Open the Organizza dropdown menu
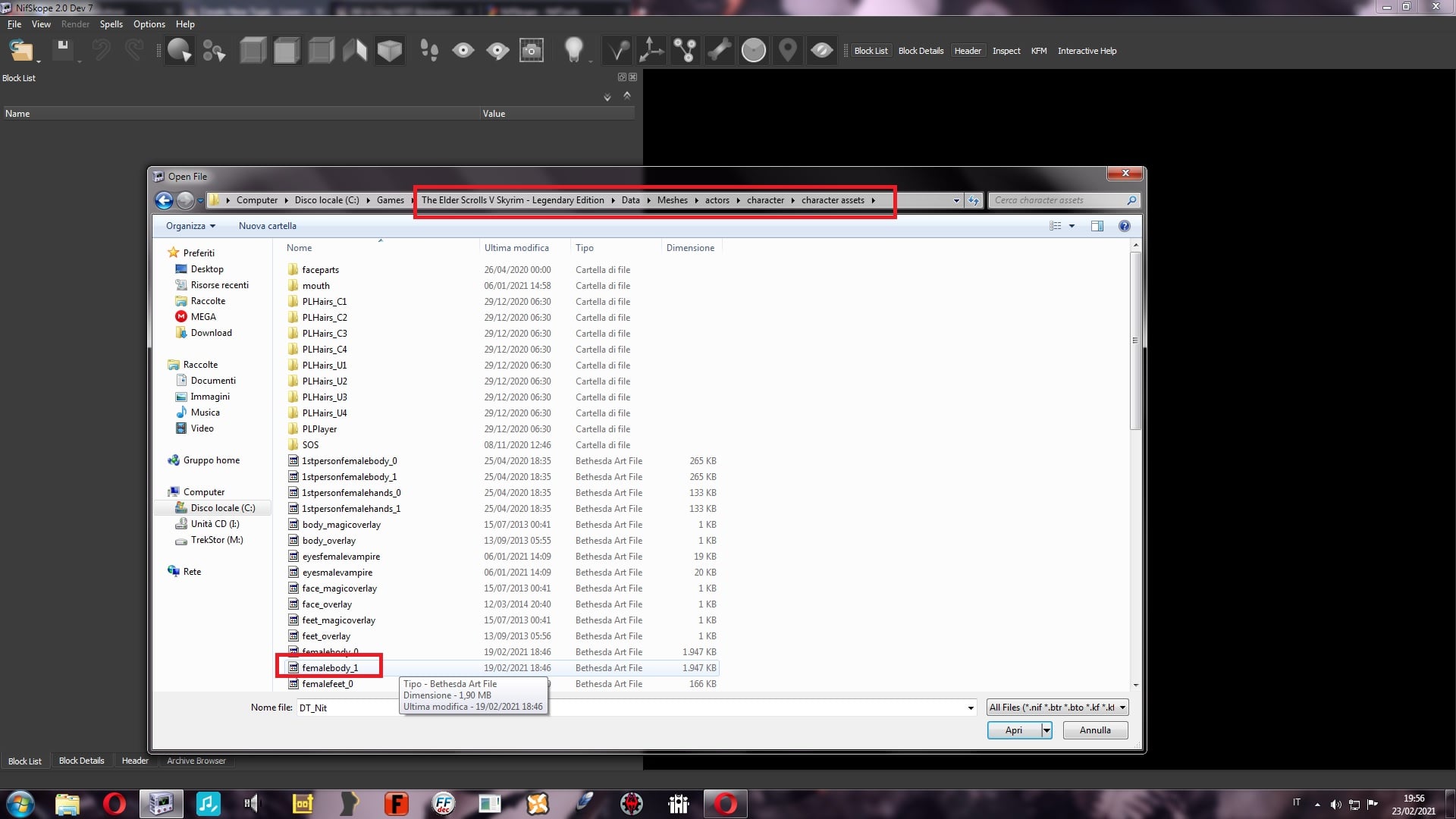 pos(190,226)
